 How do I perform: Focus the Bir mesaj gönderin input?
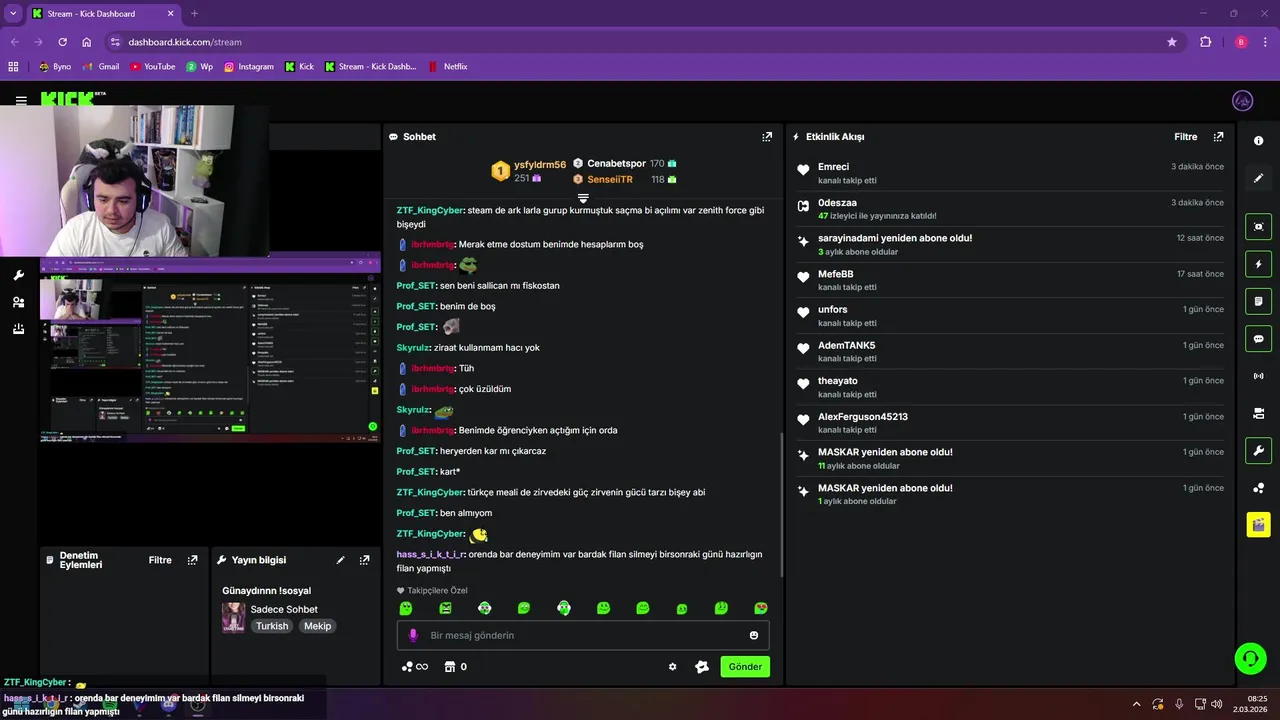(583, 635)
